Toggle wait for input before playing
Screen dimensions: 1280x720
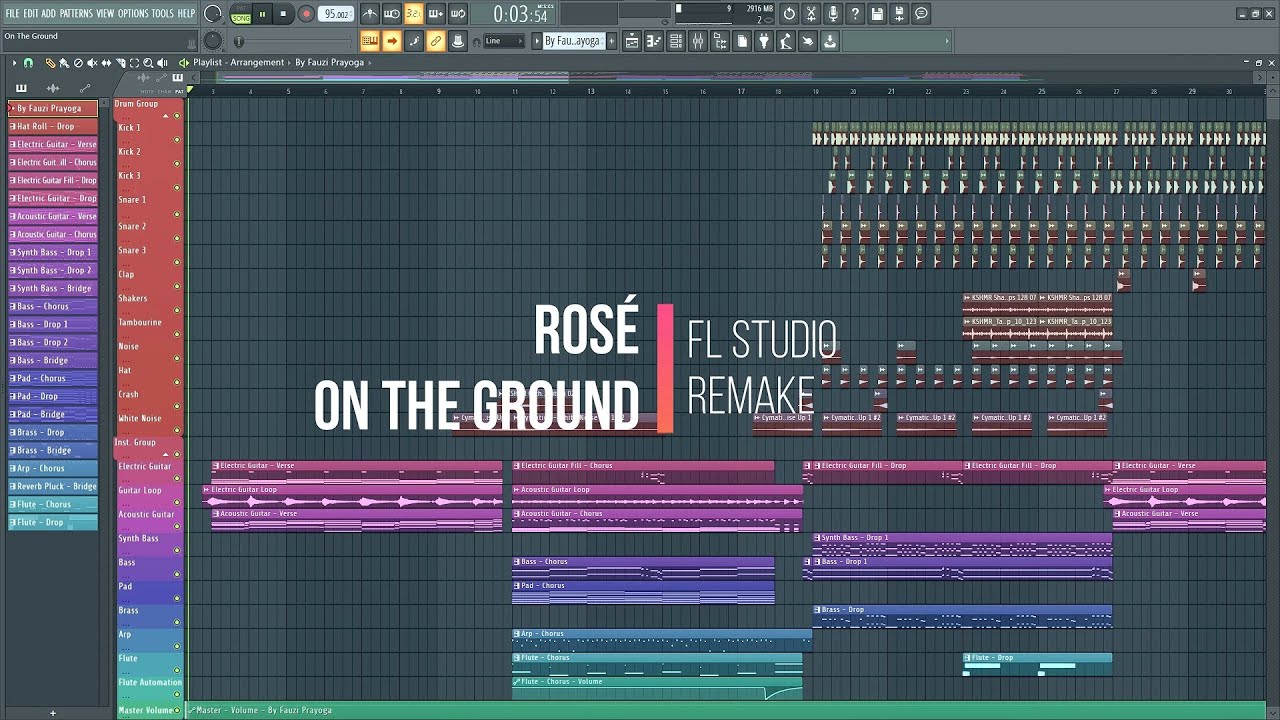(x=392, y=14)
